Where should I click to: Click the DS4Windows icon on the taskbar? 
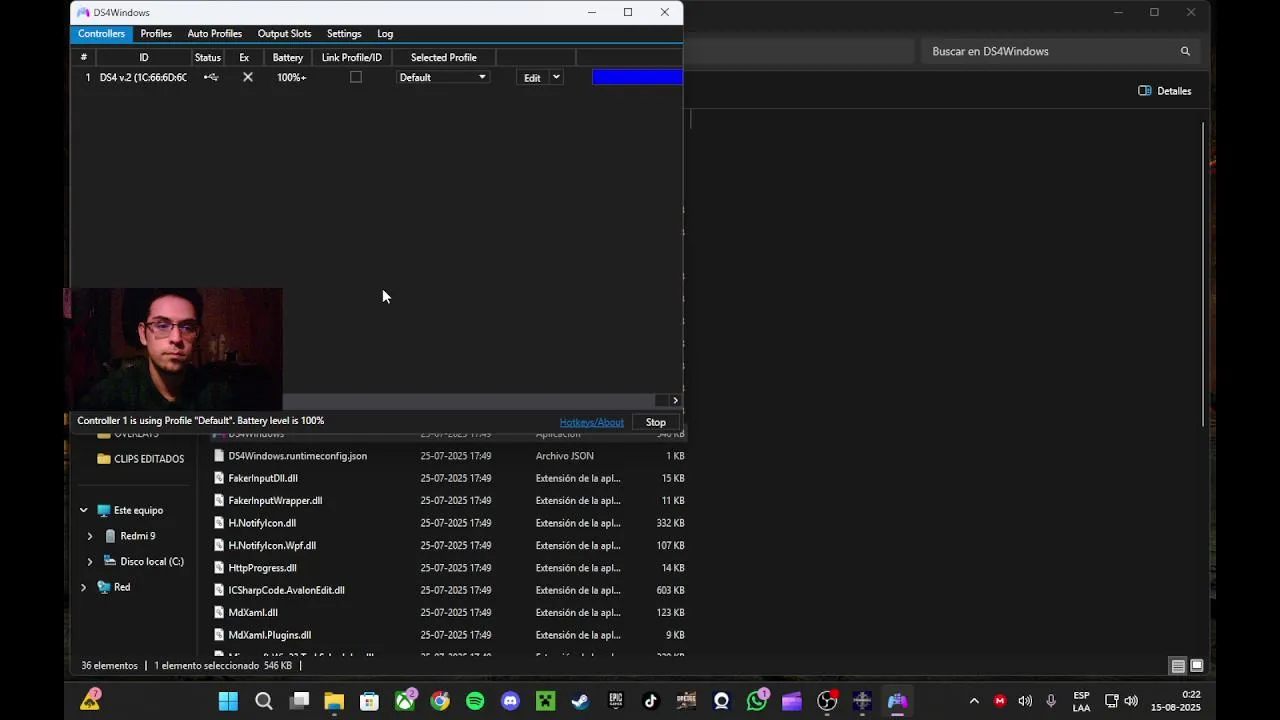pyautogui.click(x=897, y=701)
